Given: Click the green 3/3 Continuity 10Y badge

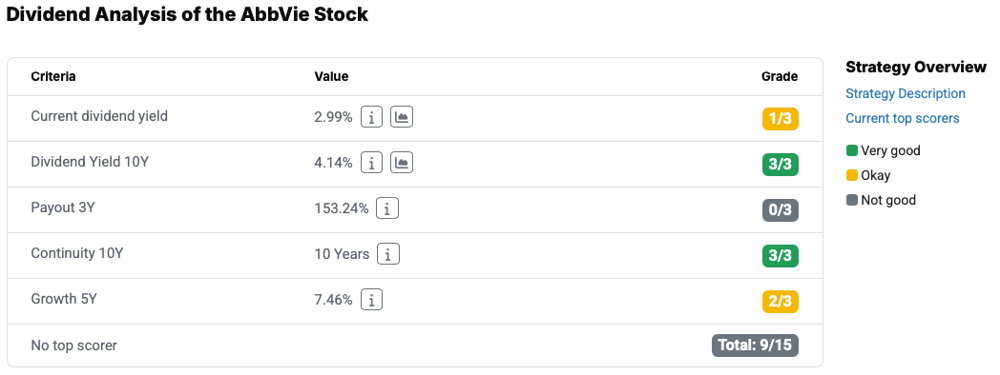Looking at the screenshot, I should 780,256.
